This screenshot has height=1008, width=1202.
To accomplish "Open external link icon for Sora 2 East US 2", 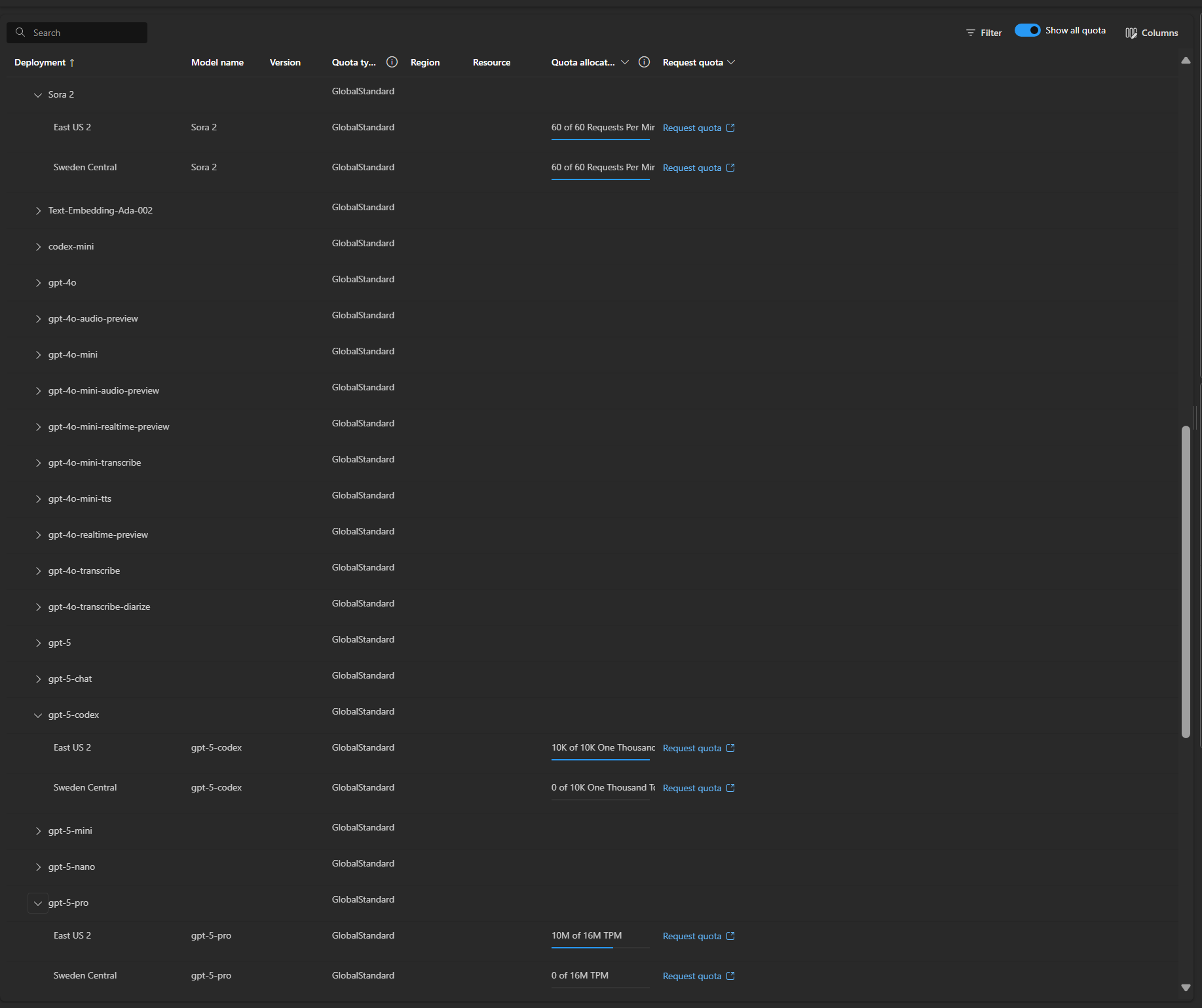I will coord(731,128).
